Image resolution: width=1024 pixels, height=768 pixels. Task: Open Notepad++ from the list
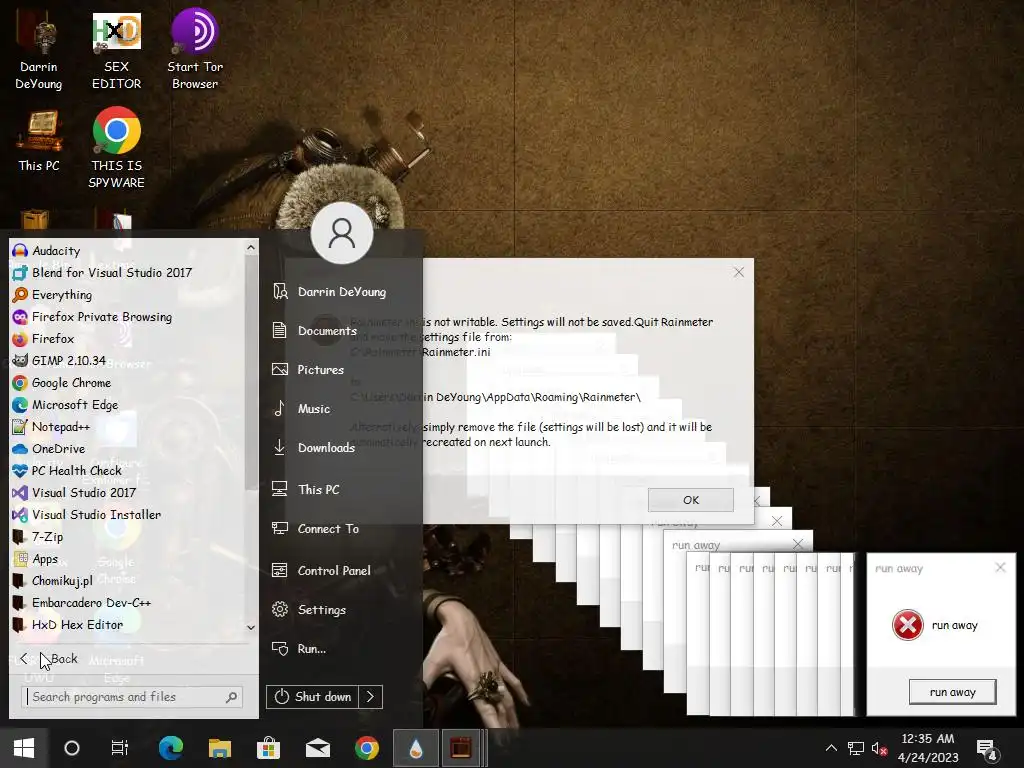pos(128,427)
